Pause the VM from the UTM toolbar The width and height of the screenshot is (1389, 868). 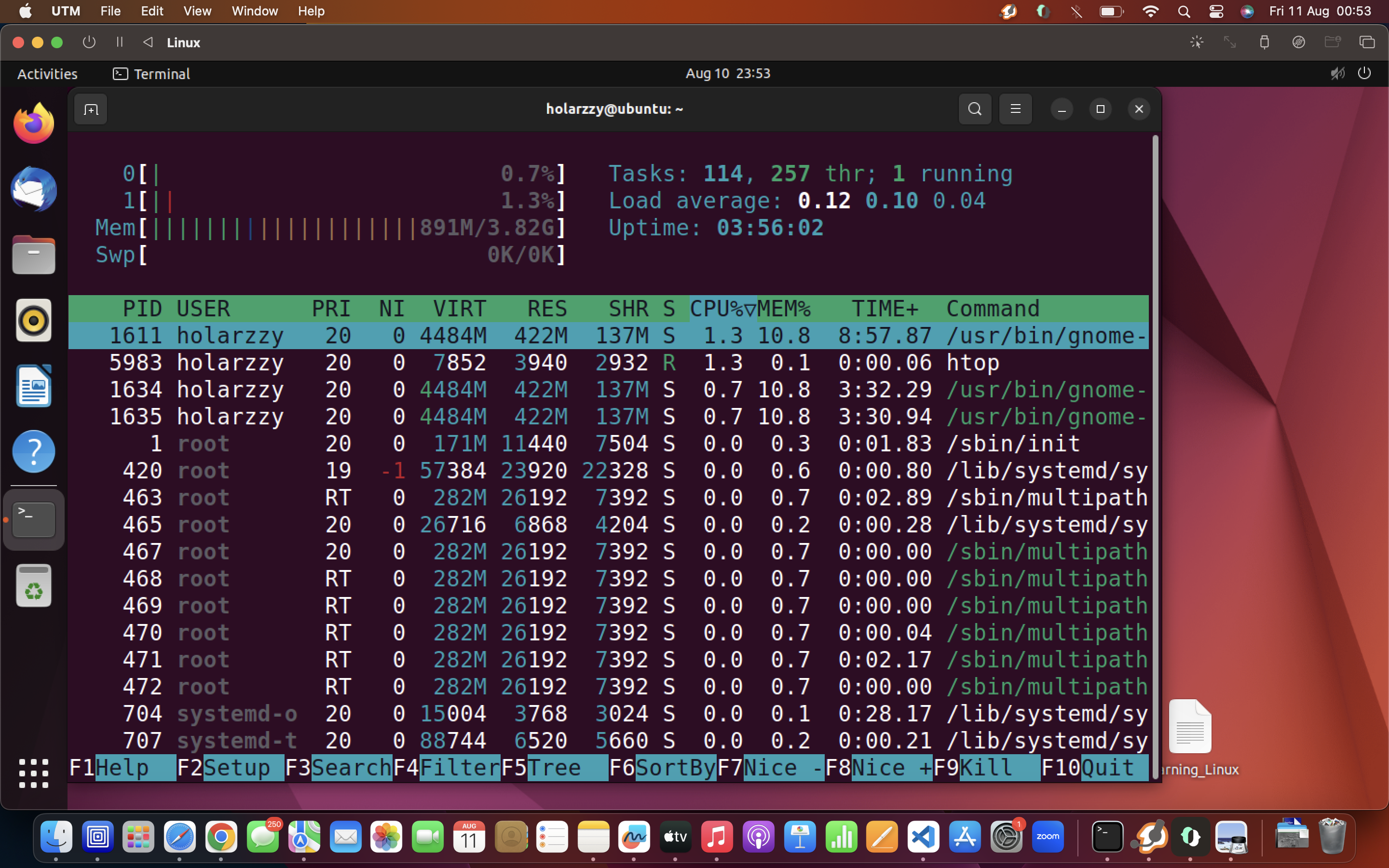click(x=120, y=42)
